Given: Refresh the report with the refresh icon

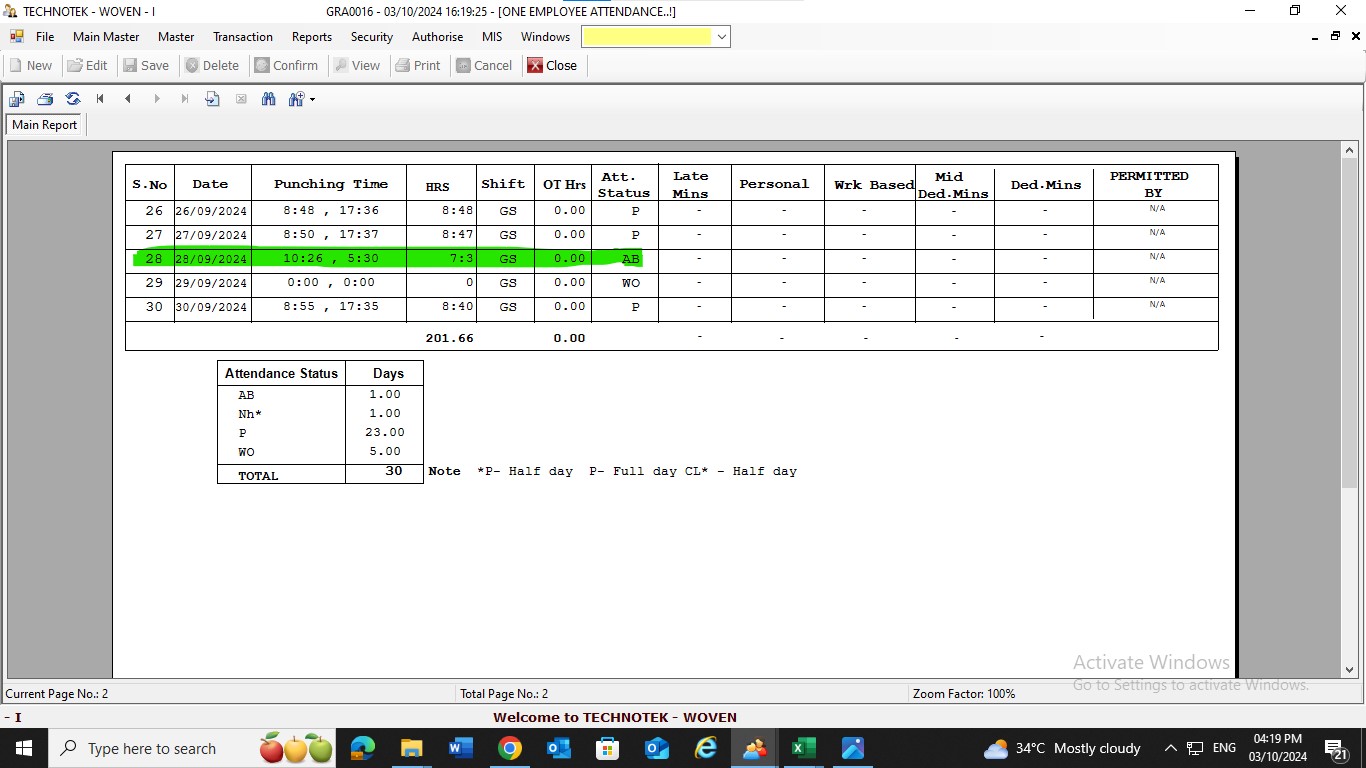Looking at the screenshot, I should tap(73, 99).
